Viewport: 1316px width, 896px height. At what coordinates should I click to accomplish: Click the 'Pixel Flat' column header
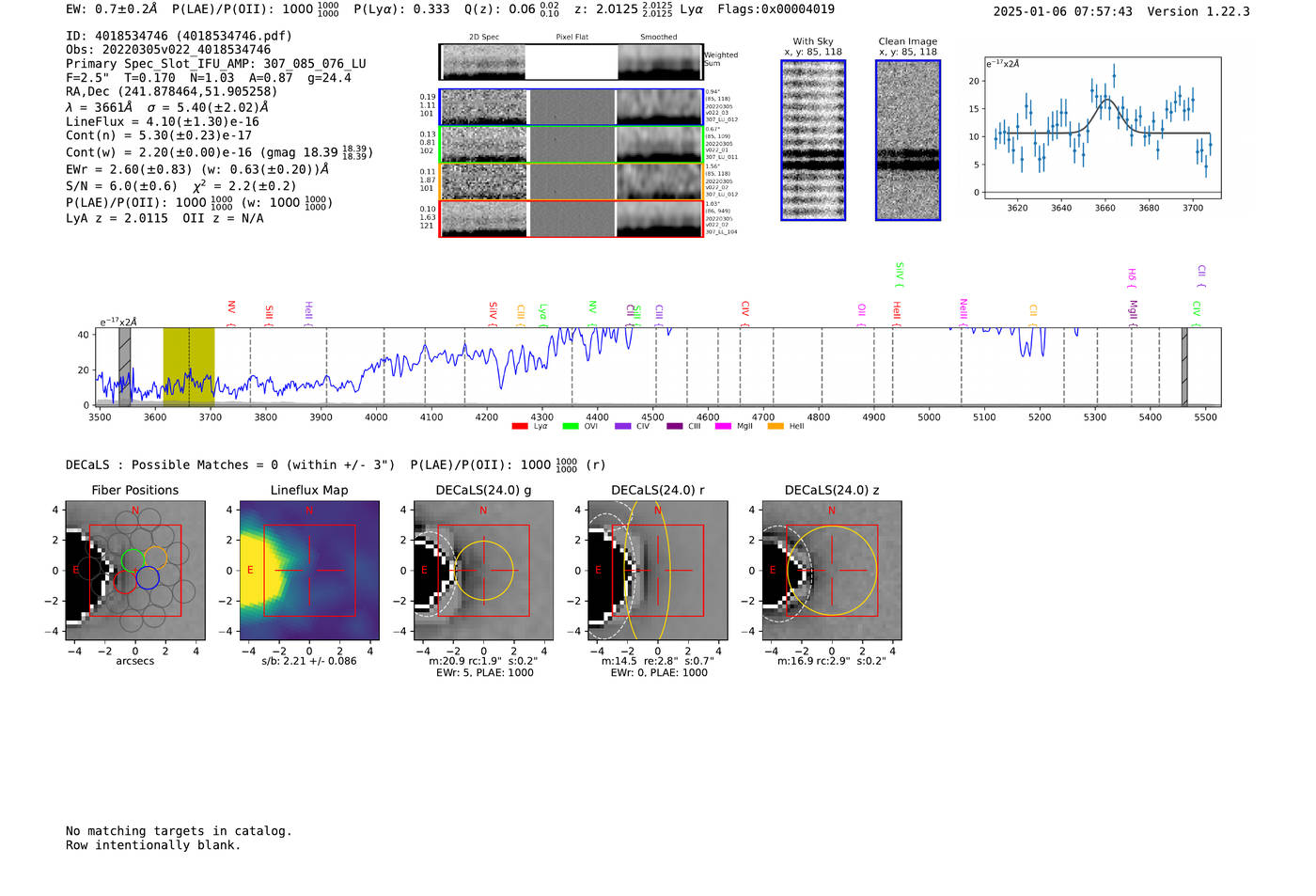click(x=572, y=37)
